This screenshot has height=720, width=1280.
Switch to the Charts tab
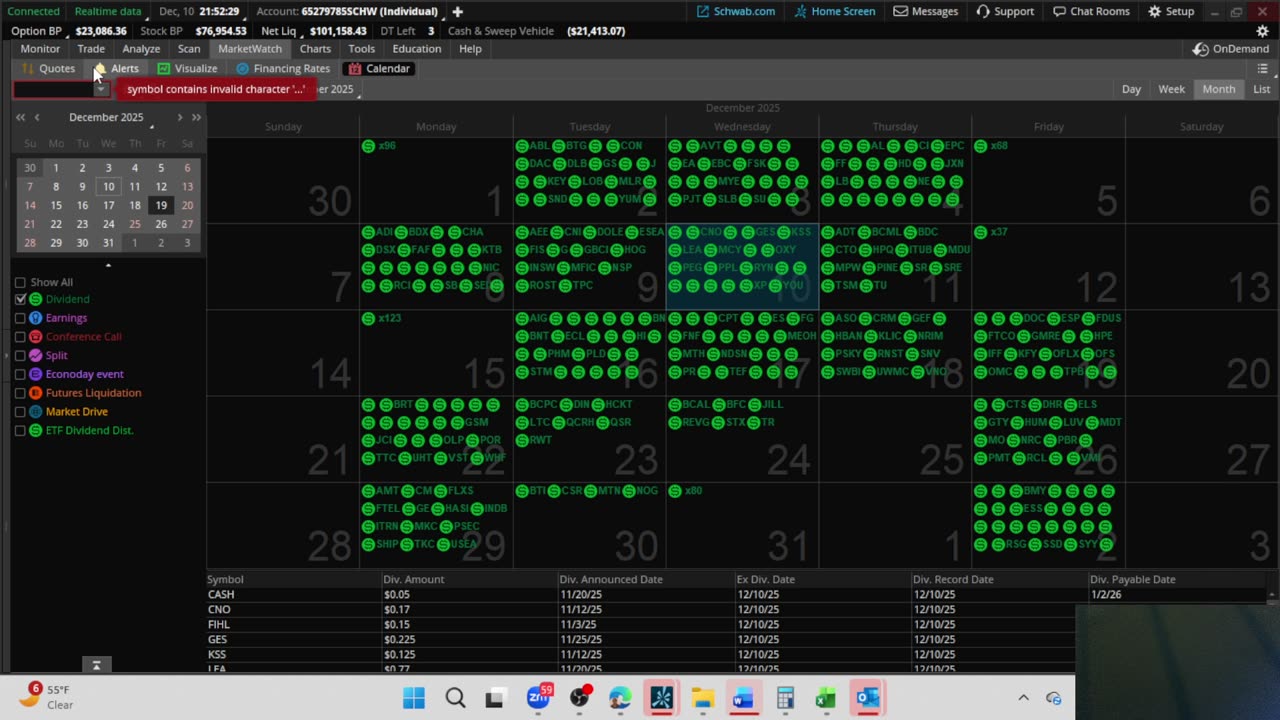click(x=315, y=49)
